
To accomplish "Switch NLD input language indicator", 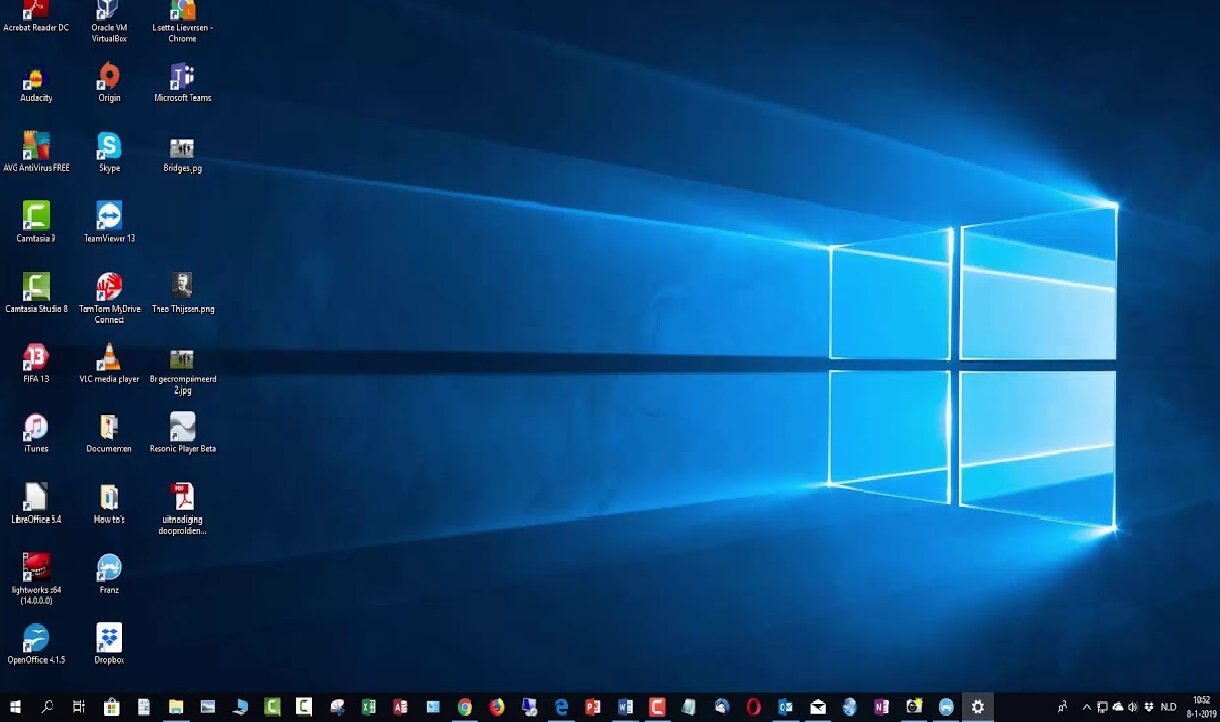I will tap(1168, 707).
